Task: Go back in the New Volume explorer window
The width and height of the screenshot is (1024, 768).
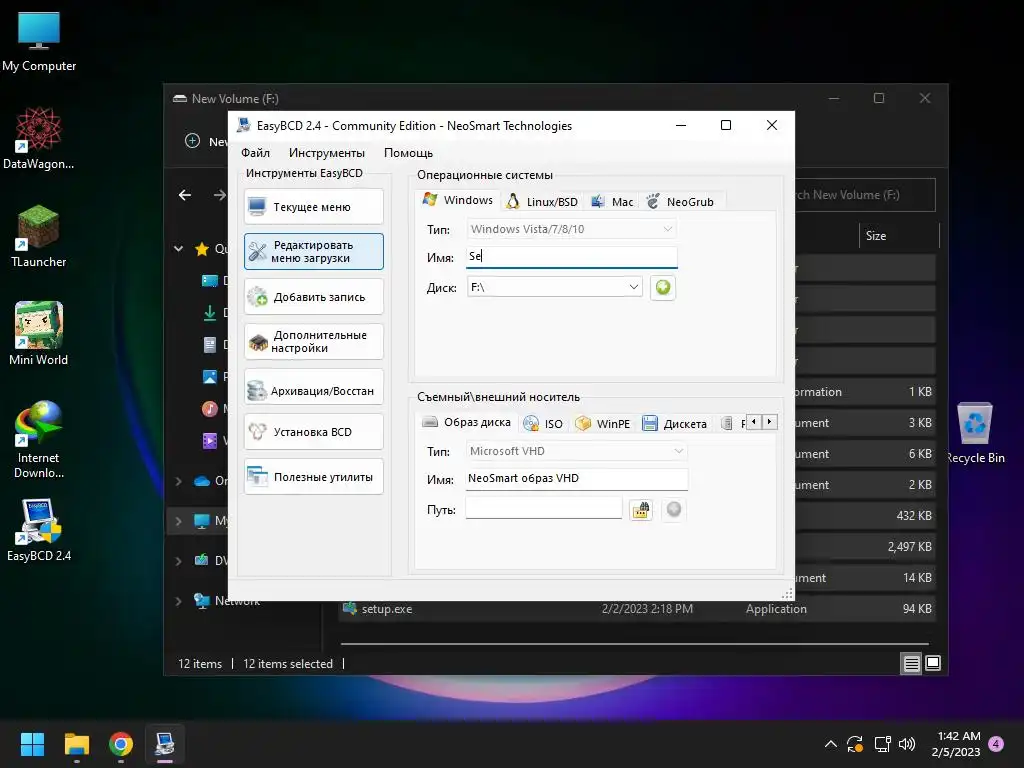Action: click(185, 195)
